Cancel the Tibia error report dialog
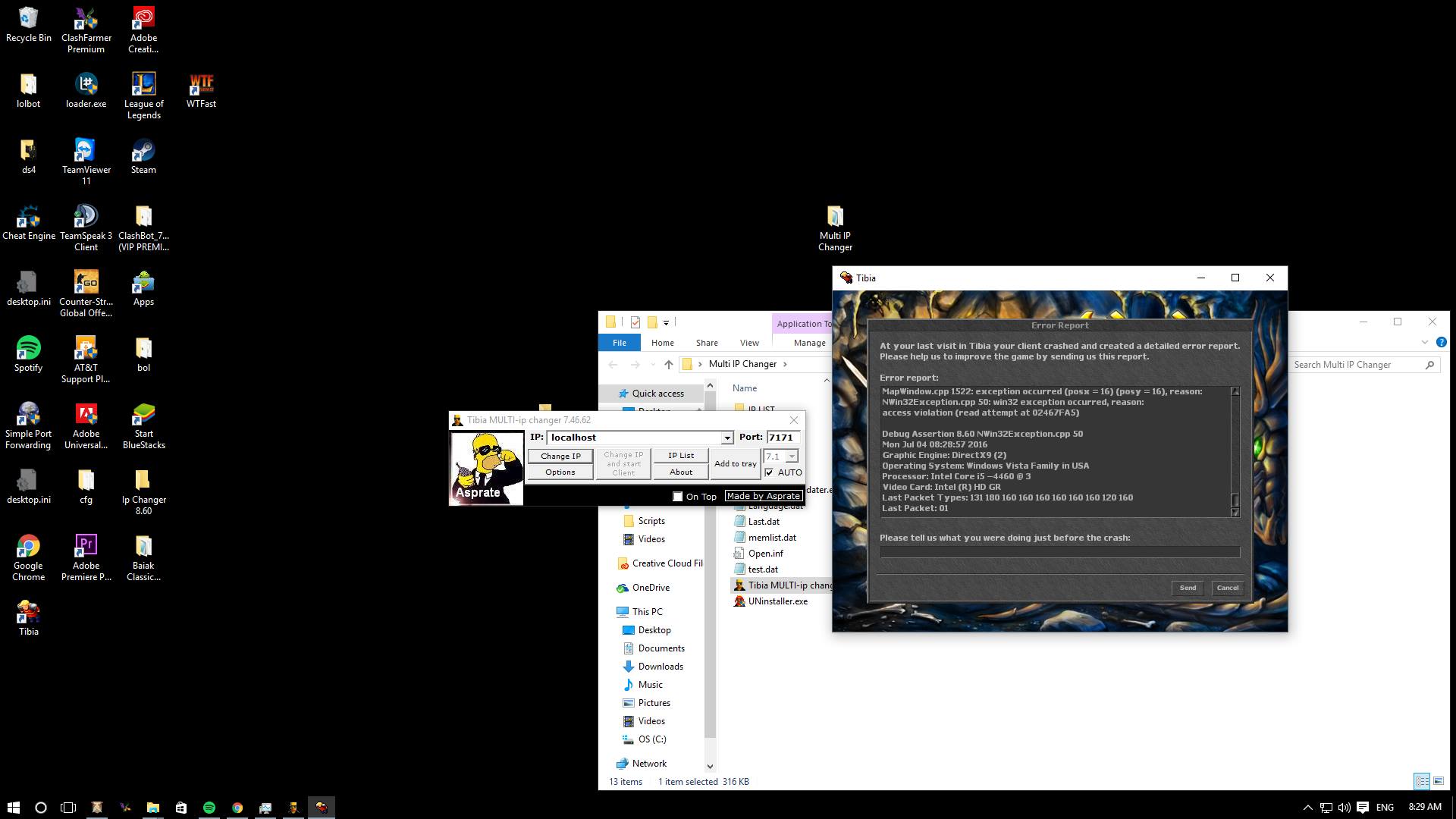This screenshot has height=819, width=1456. pyautogui.click(x=1227, y=588)
